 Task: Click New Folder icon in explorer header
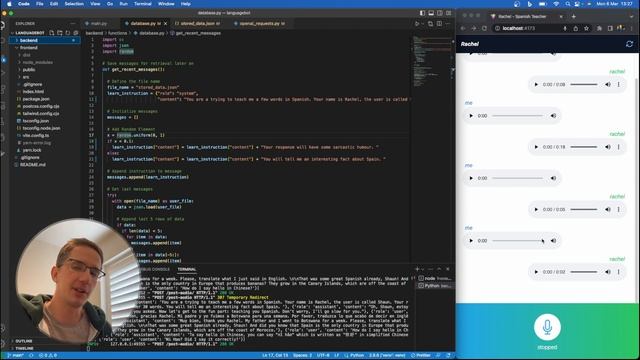[60, 33]
